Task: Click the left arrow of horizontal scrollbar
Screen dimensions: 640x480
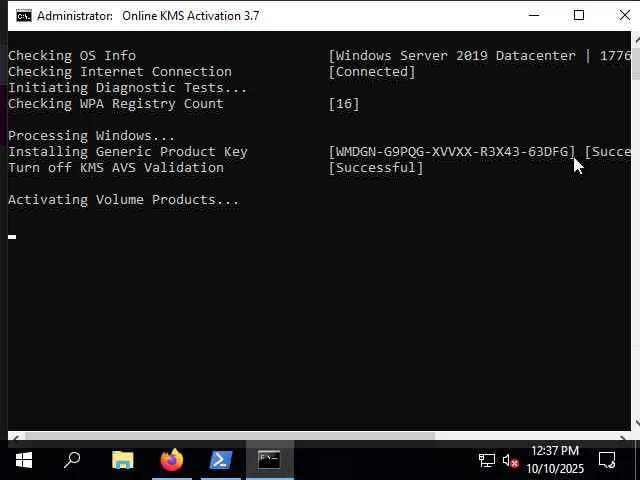Action: [15, 436]
